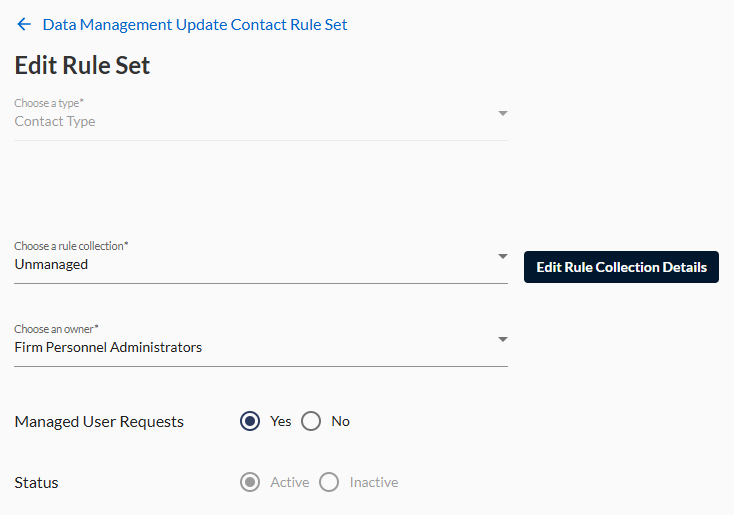This screenshot has height=515, width=734.
Task: Click the back arrow icon
Action: point(24,24)
